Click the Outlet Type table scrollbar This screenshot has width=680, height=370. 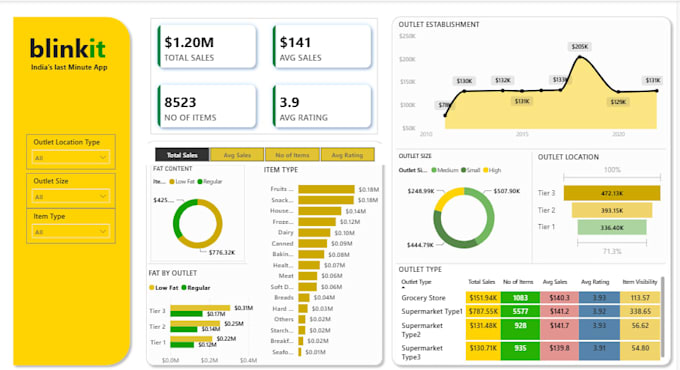tap(663, 318)
